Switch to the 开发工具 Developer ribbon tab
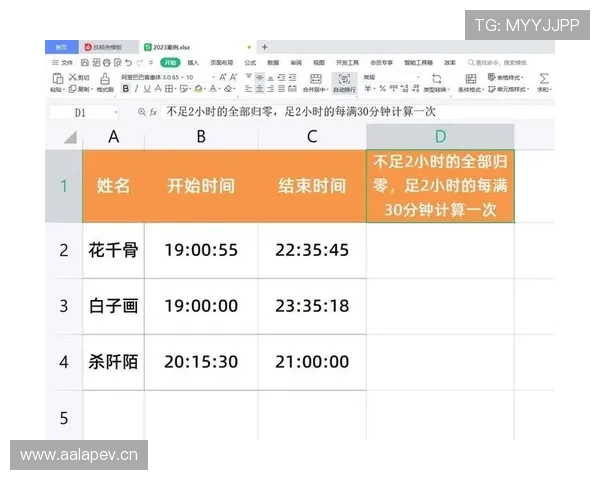 pyautogui.click(x=347, y=62)
